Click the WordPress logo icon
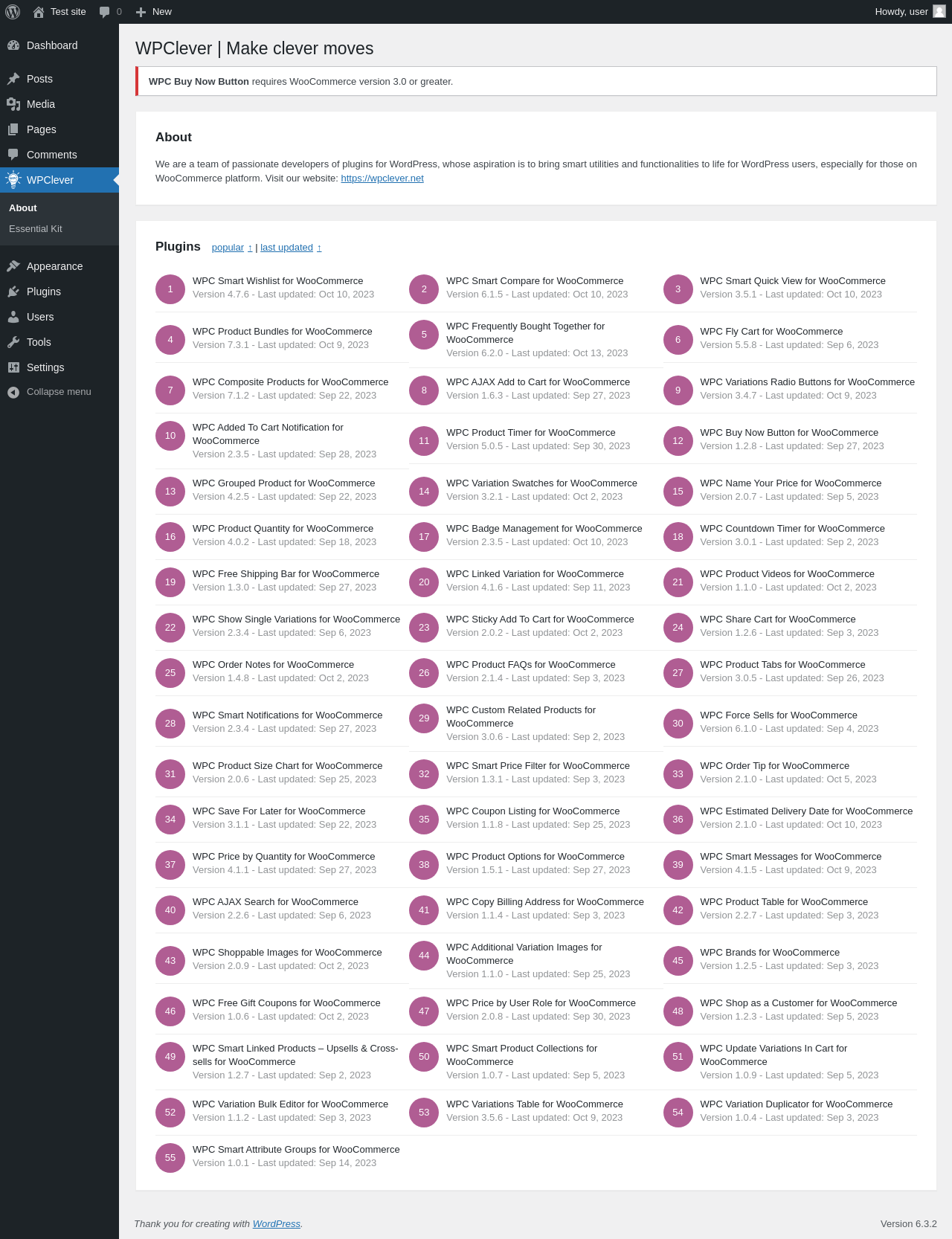This screenshot has width=952, height=1239. 13,12
